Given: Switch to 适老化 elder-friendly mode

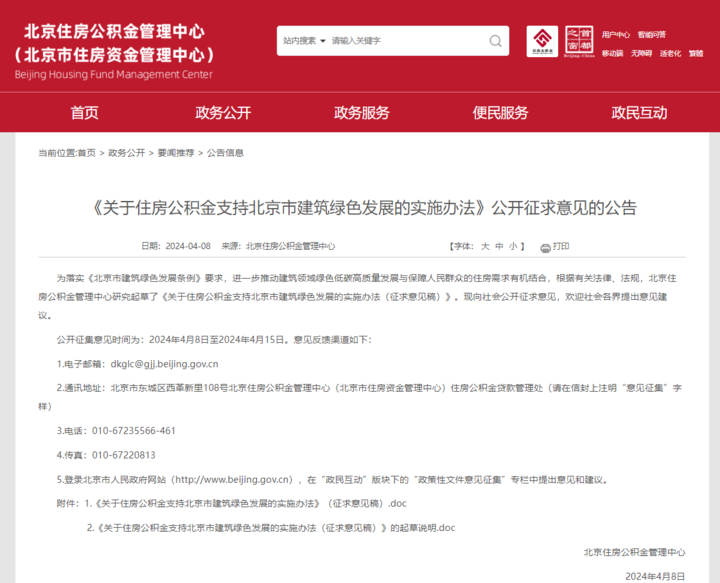Looking at the screenshot, I should pyautogui.click(x=670, y=53).
